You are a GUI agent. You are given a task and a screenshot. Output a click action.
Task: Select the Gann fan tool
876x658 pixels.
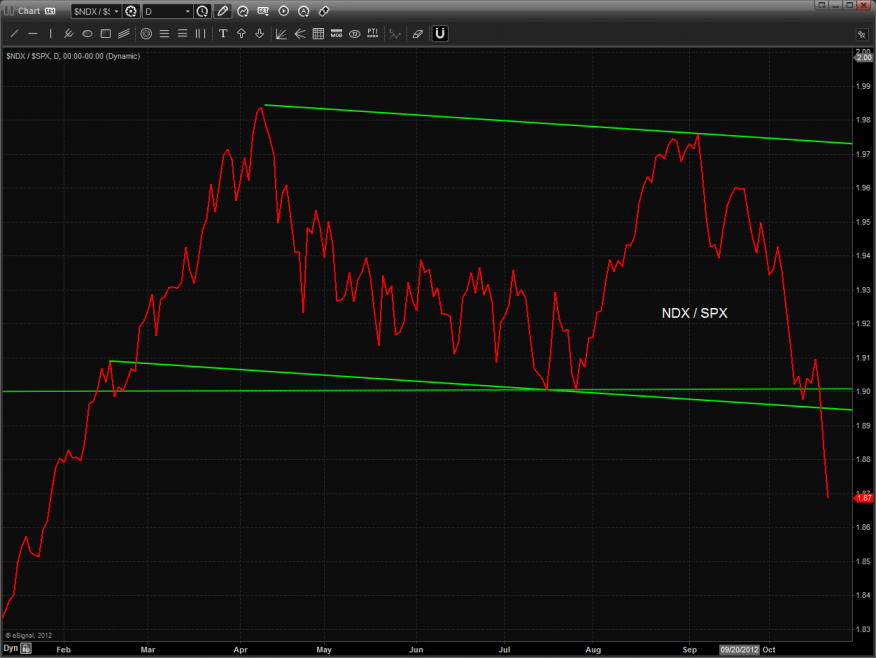281,34
